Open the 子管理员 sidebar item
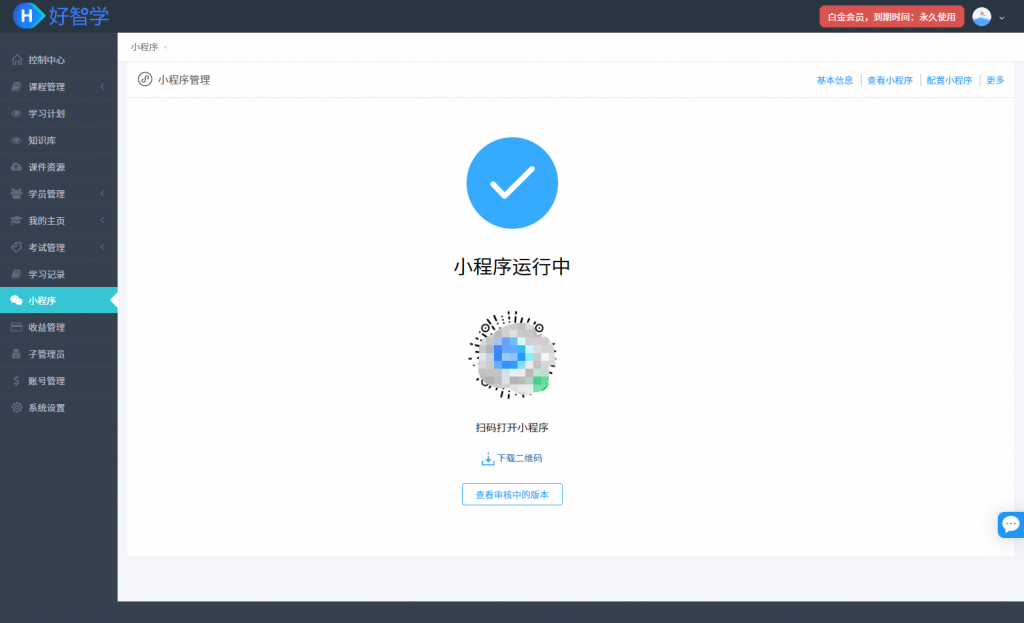 click(59, 354)
